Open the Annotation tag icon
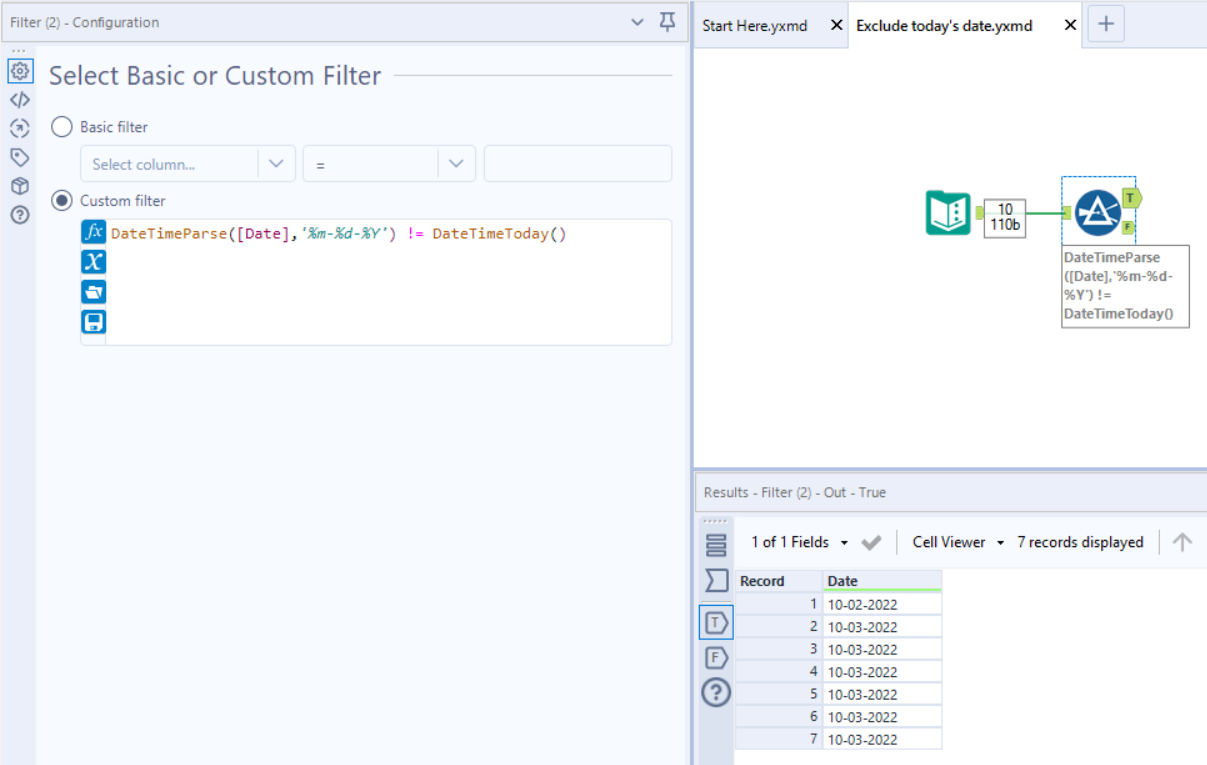 tap(20, 157)
